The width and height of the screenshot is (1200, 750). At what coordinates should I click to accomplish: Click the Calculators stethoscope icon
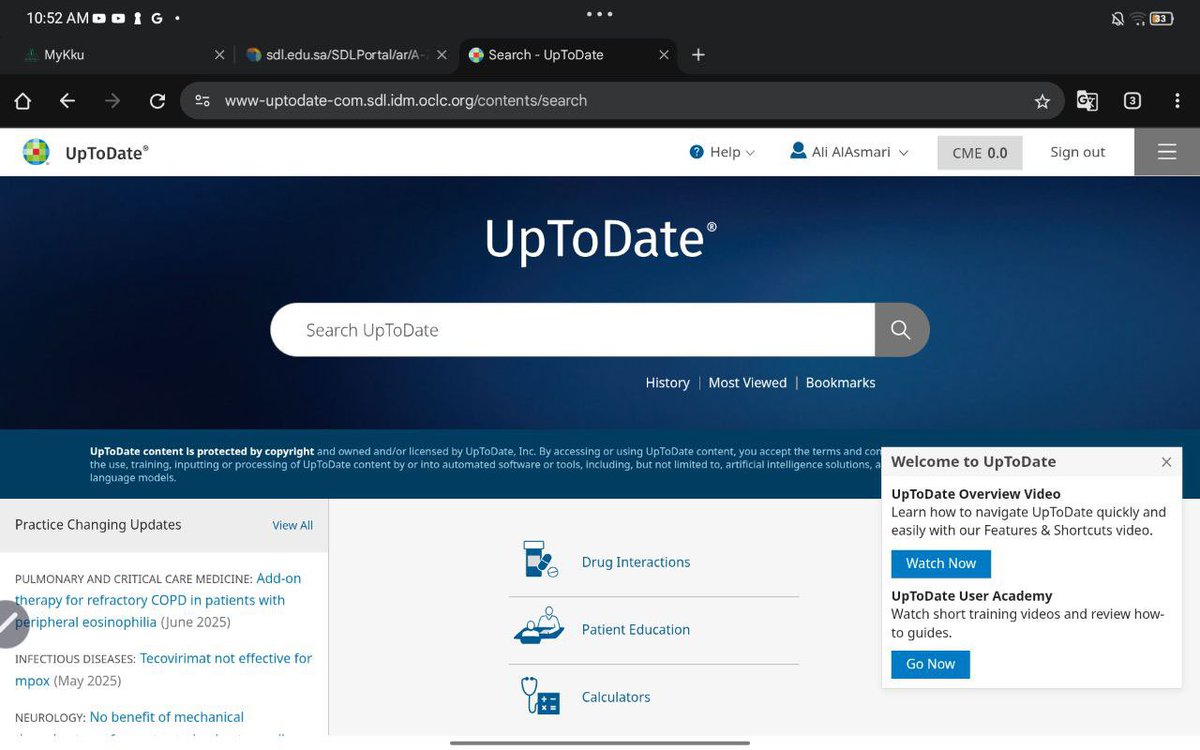540,695
